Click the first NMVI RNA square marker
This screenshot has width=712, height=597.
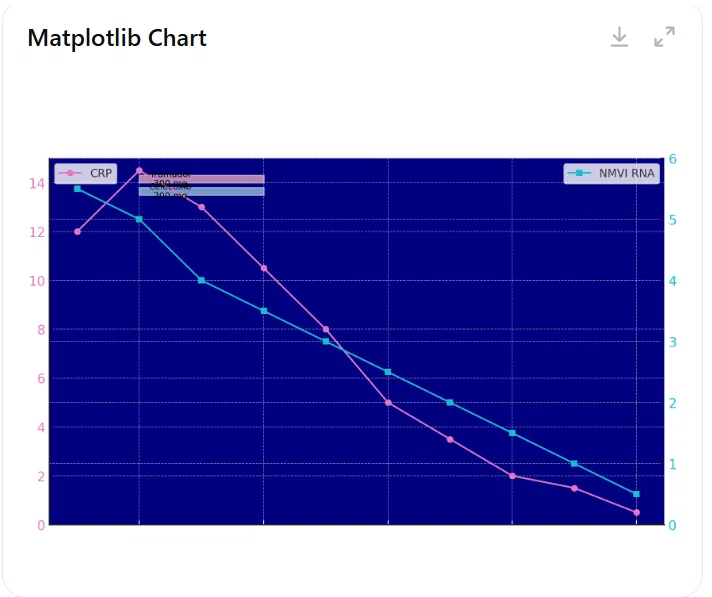tap(77, 188)
